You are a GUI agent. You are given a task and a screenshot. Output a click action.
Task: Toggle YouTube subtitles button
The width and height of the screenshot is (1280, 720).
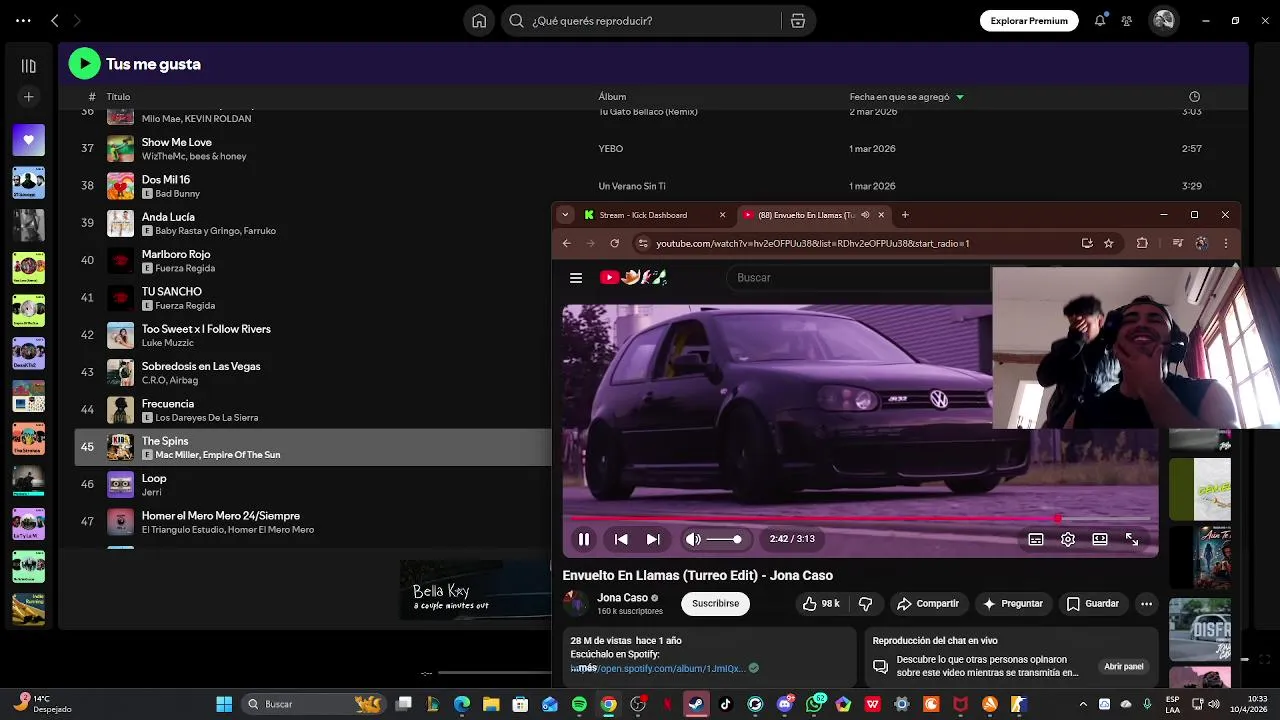[1036, 539]
